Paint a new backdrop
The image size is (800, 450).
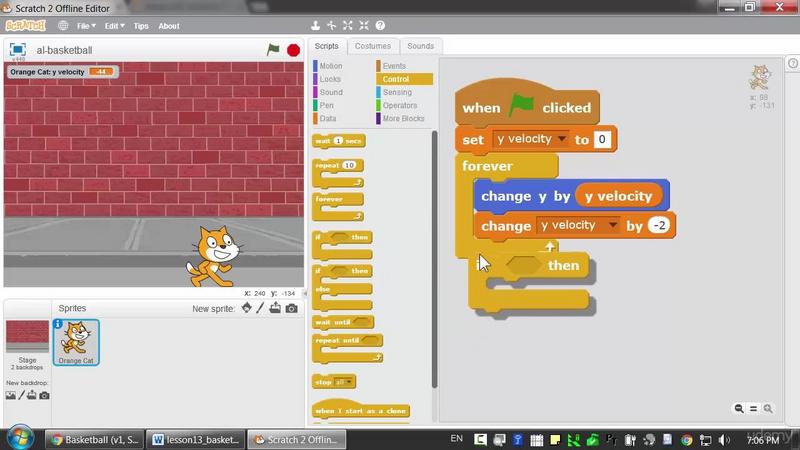[x=21, y=395]
